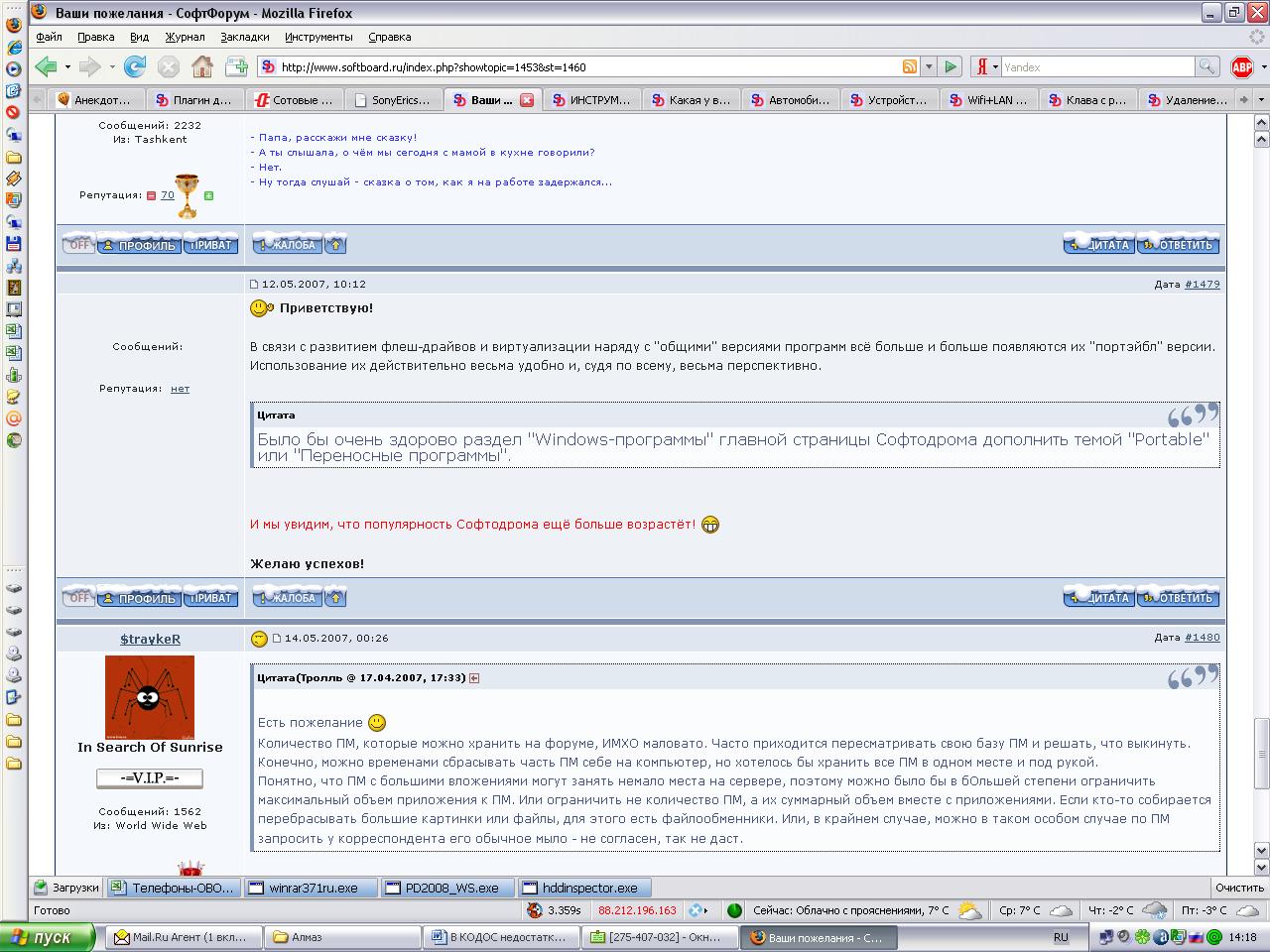Screen dimensions: 1270x952
Task: Click the search magnifier in Yandex box
Action: (x=1206, y=67)
